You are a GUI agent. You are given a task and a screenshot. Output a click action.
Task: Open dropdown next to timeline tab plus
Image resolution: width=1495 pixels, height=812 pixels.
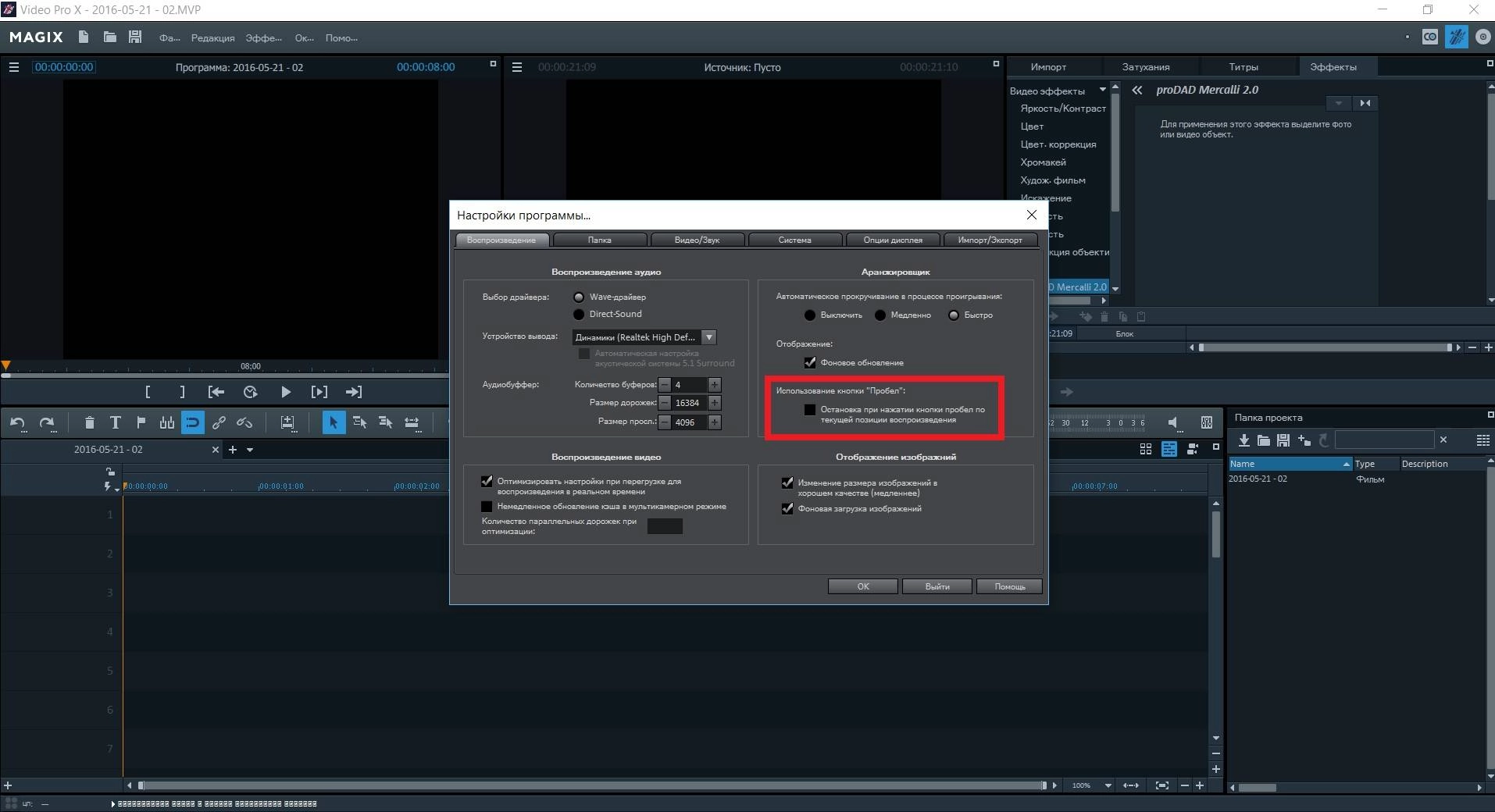[250, 450]
